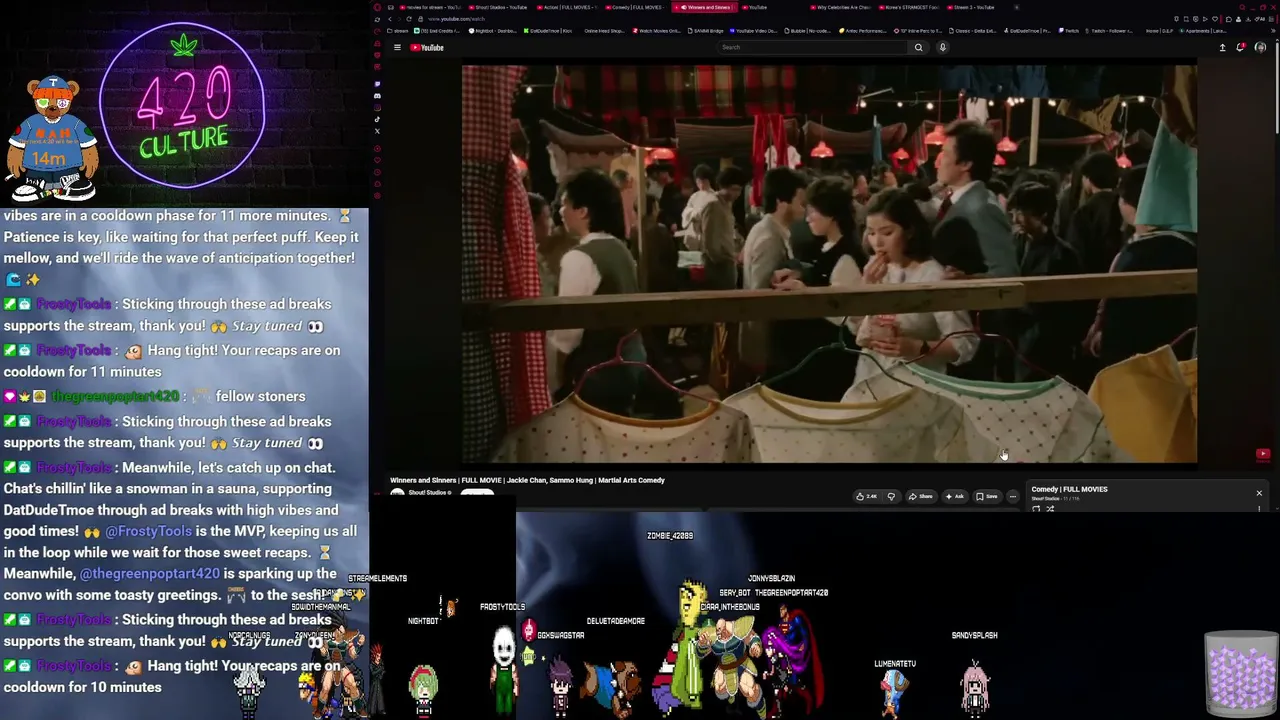1280x720 pixels.
Task: Open Discord in the browser sidebar
Action: coord(377,96)
